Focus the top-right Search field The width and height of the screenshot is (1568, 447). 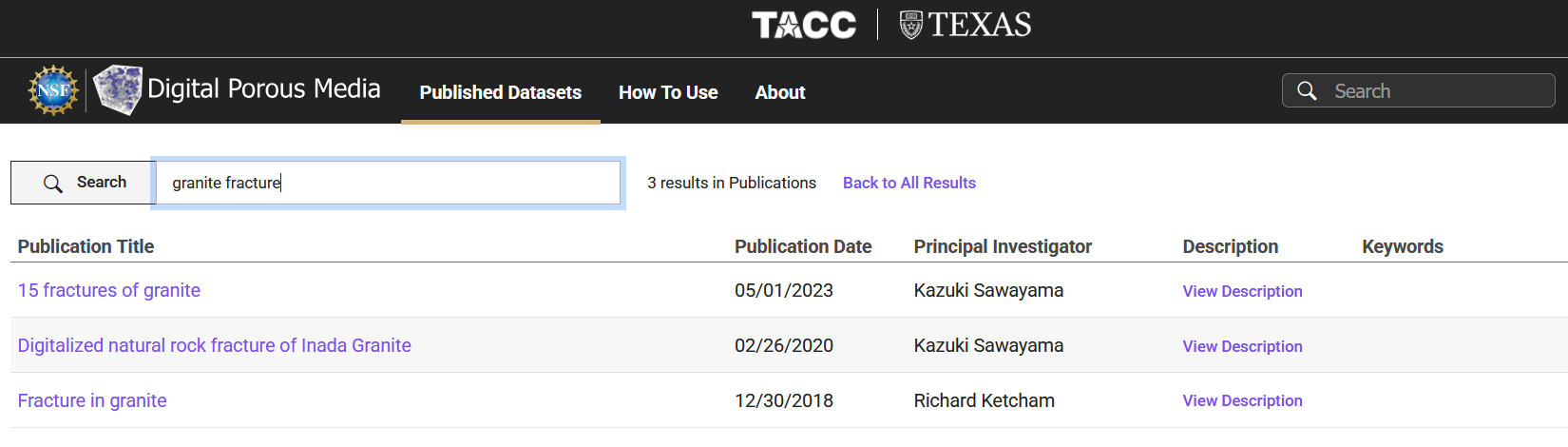[1419, 91]
